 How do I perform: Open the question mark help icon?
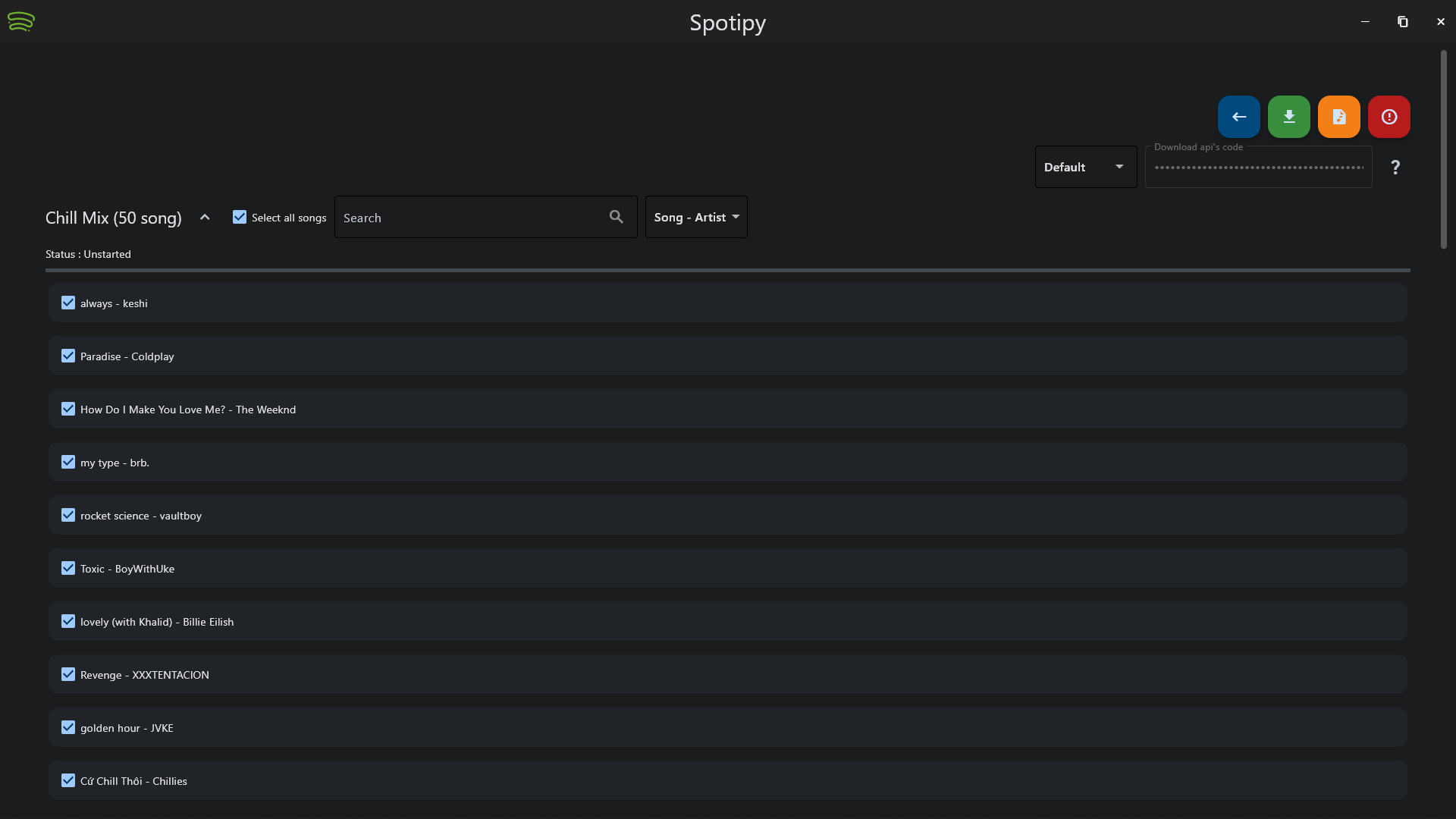(1395, 167)
